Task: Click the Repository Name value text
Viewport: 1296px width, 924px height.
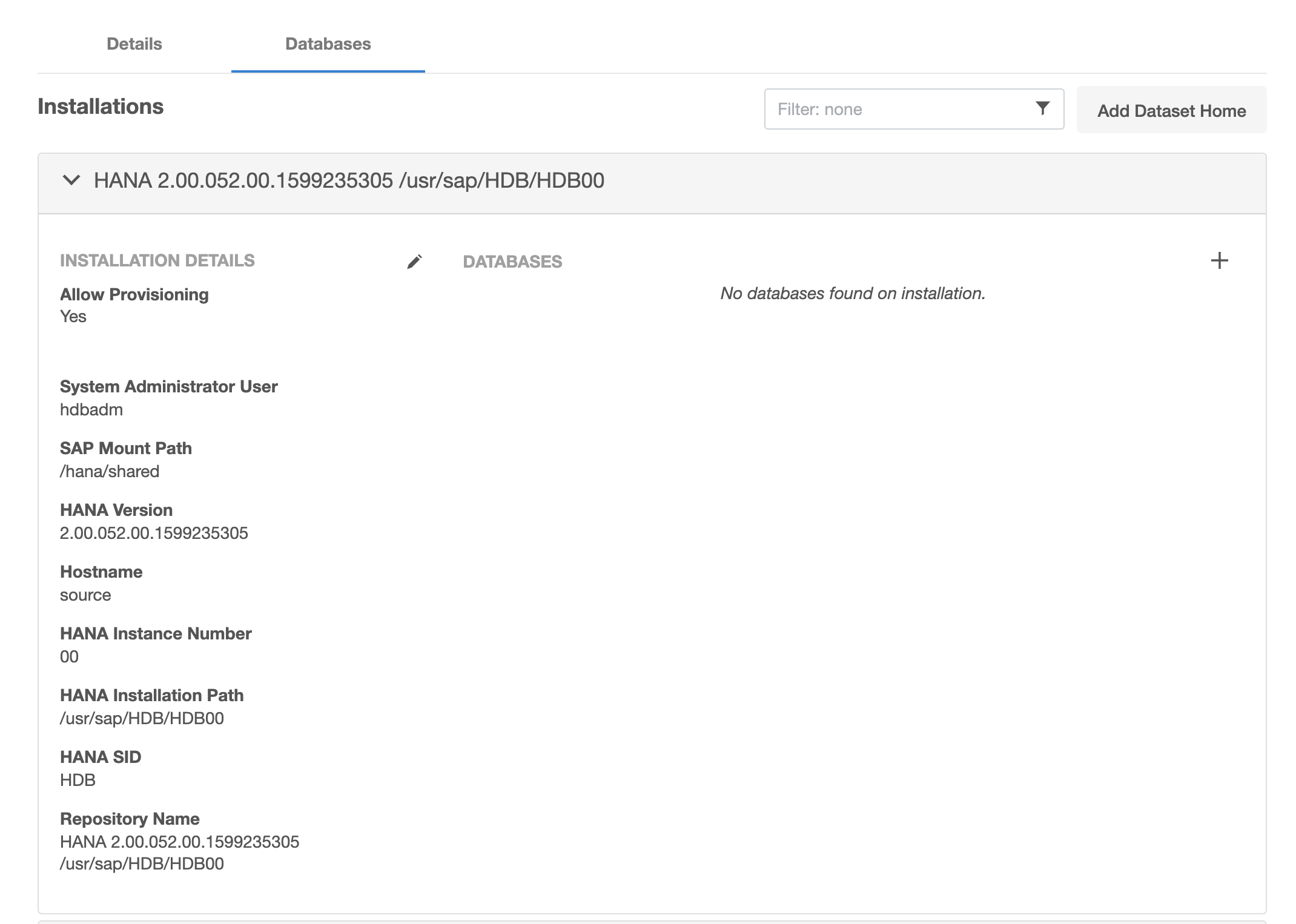Action: click(179, 842)
